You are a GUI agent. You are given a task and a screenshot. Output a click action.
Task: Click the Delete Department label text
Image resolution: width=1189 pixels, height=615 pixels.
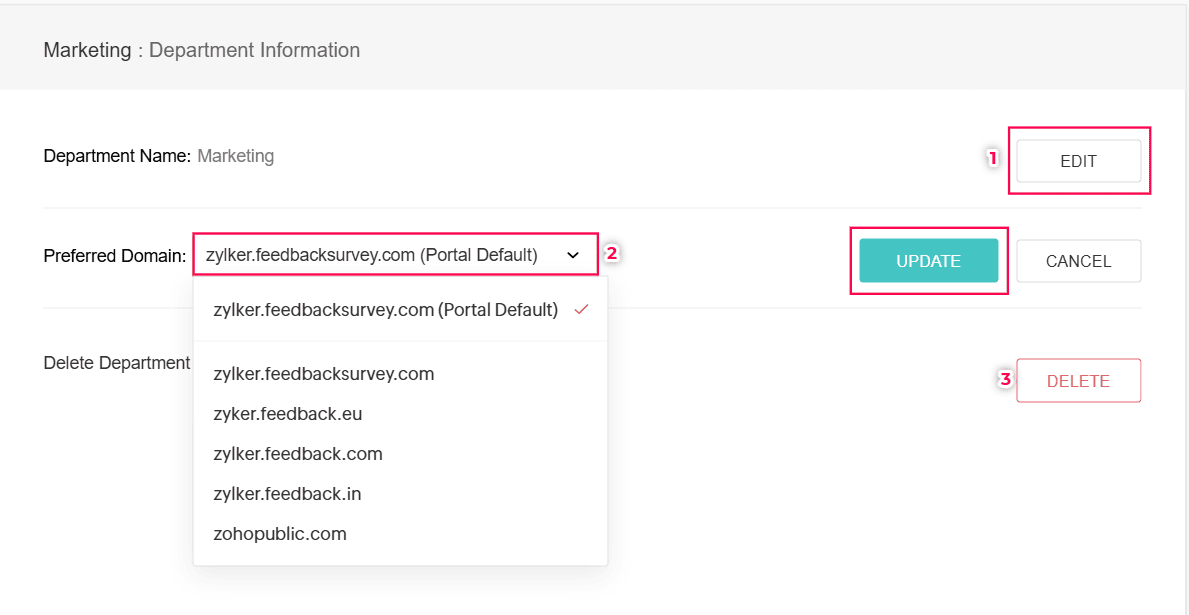[117, 363]
